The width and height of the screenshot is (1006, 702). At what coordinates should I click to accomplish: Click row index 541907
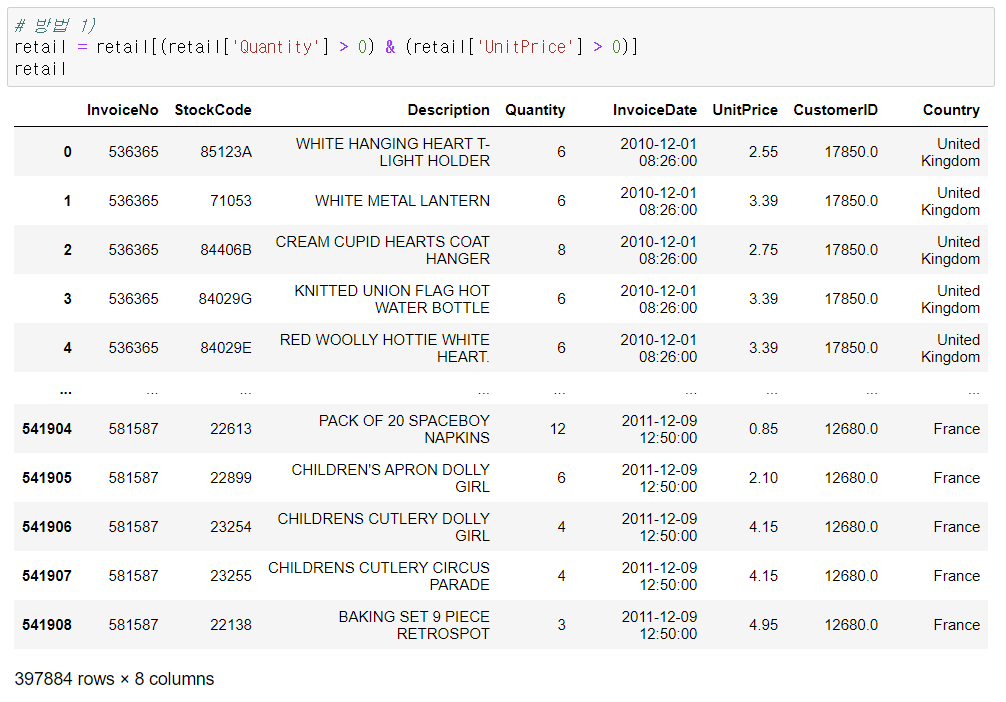[x=47, y=576]
